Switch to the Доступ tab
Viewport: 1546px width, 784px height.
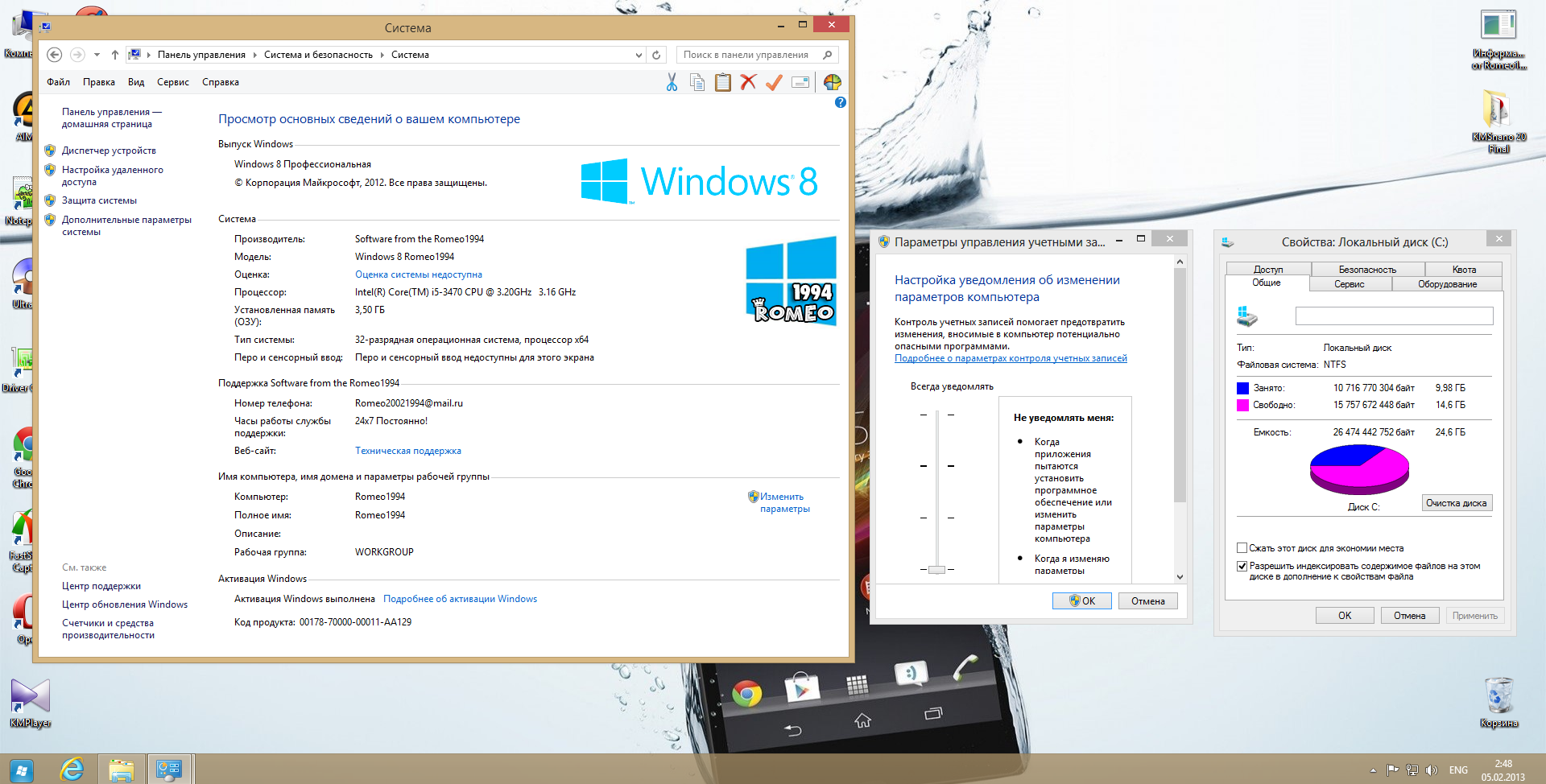(1268, 270)
